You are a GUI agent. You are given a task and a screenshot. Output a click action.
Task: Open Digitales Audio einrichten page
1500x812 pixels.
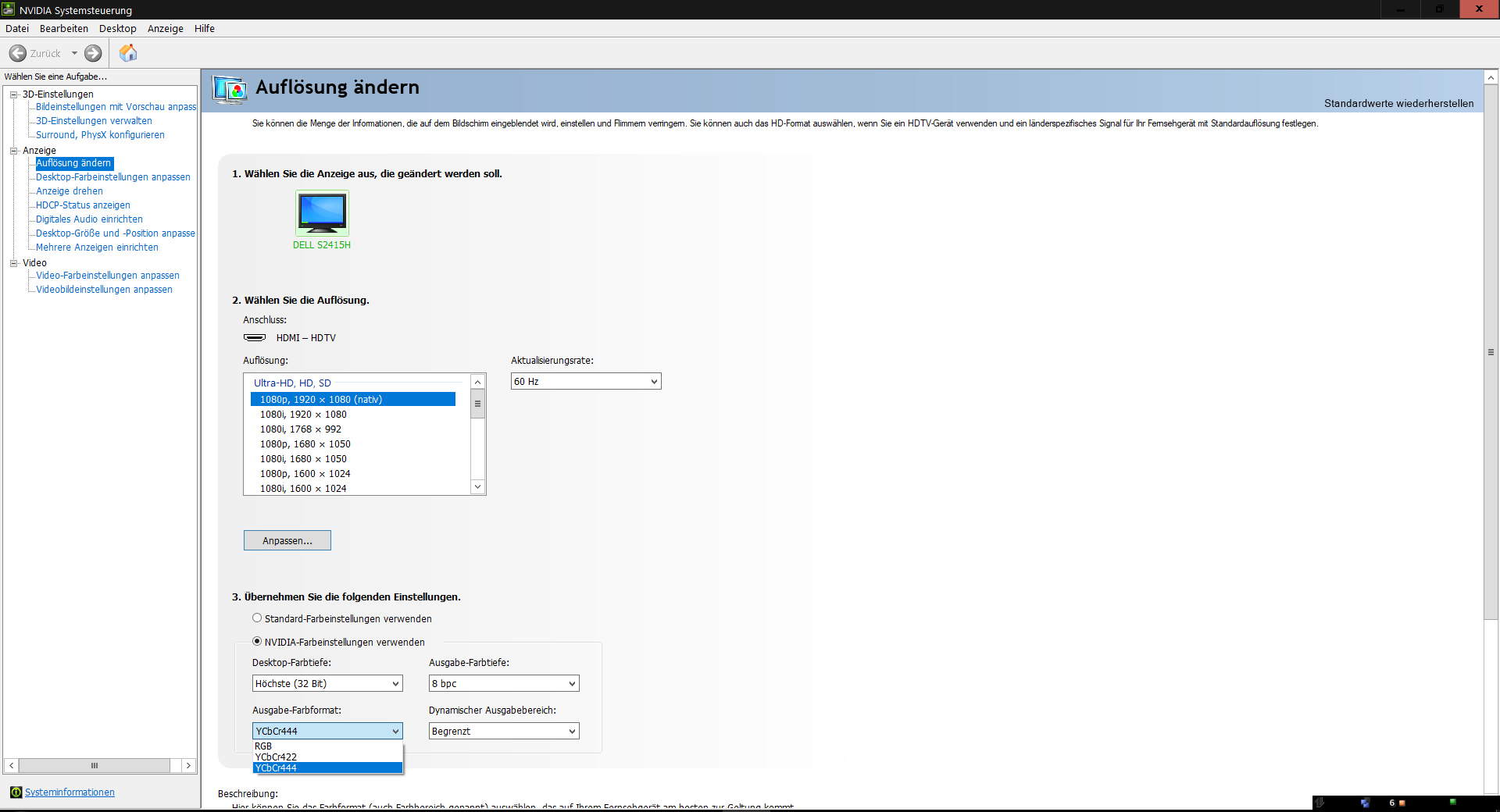[89, 219]
